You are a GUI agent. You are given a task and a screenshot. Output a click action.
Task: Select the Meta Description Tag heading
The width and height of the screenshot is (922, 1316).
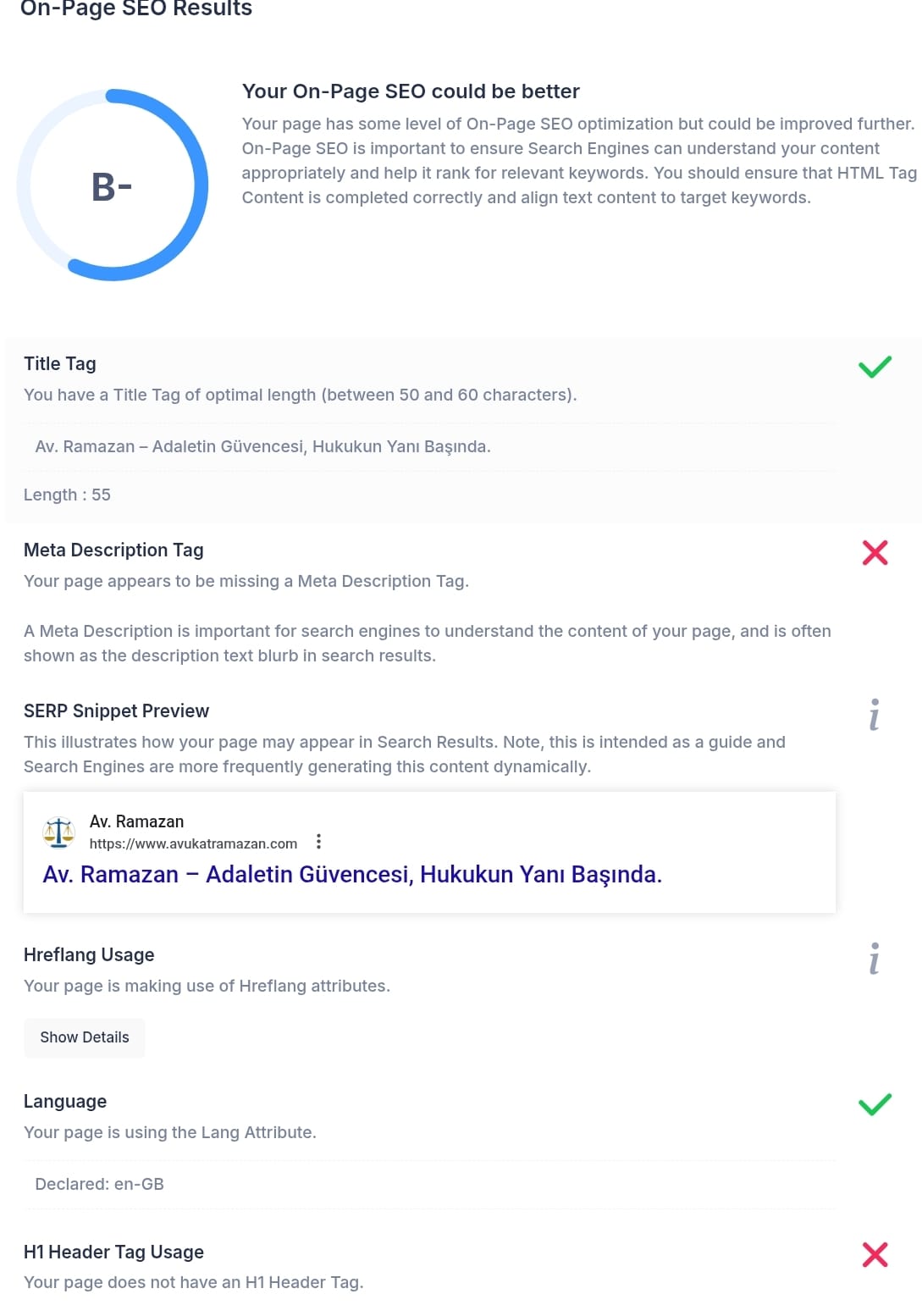coord(113,550)
